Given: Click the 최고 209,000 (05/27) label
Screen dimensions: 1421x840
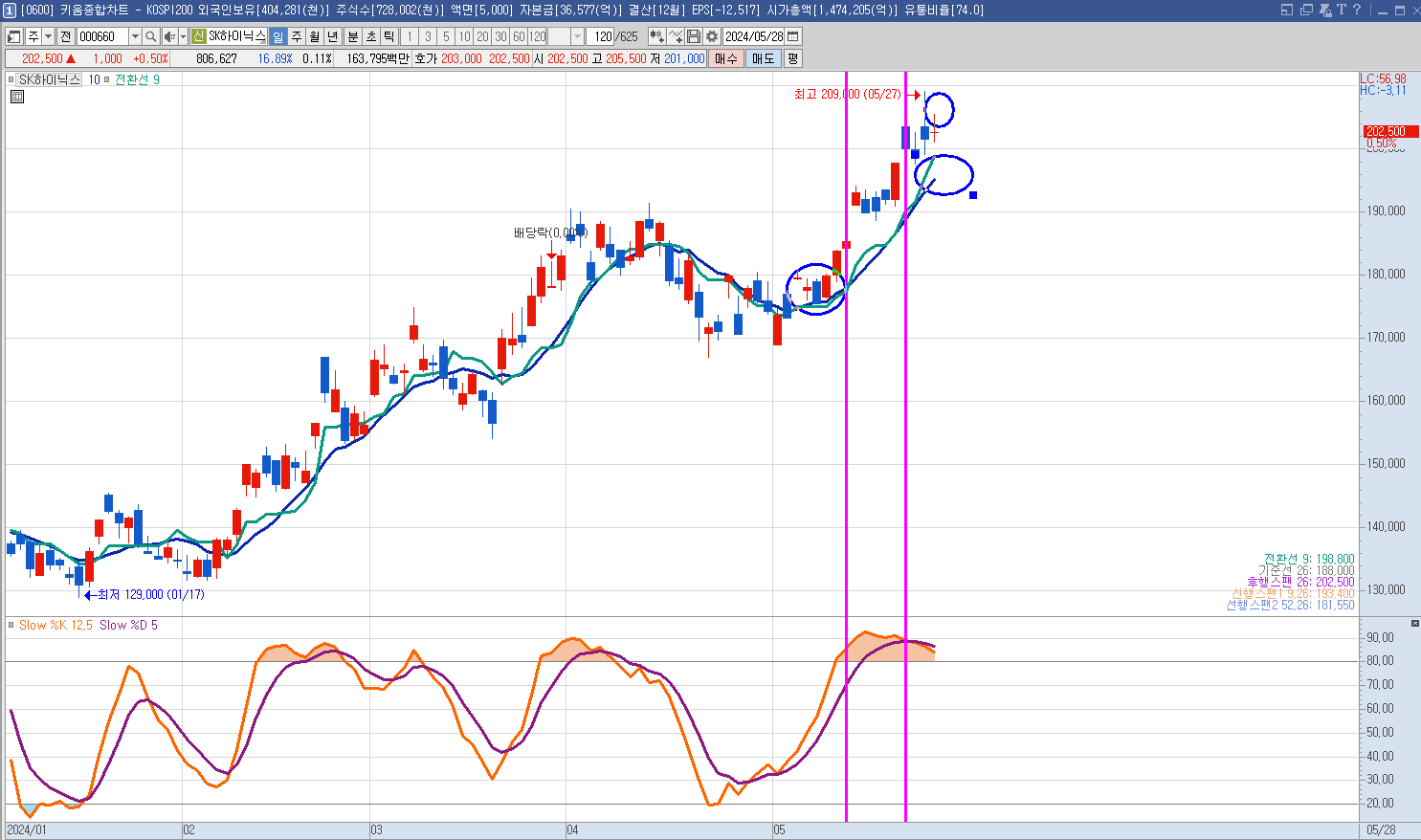Looking at the screenshot, I should tap(848, 94).
